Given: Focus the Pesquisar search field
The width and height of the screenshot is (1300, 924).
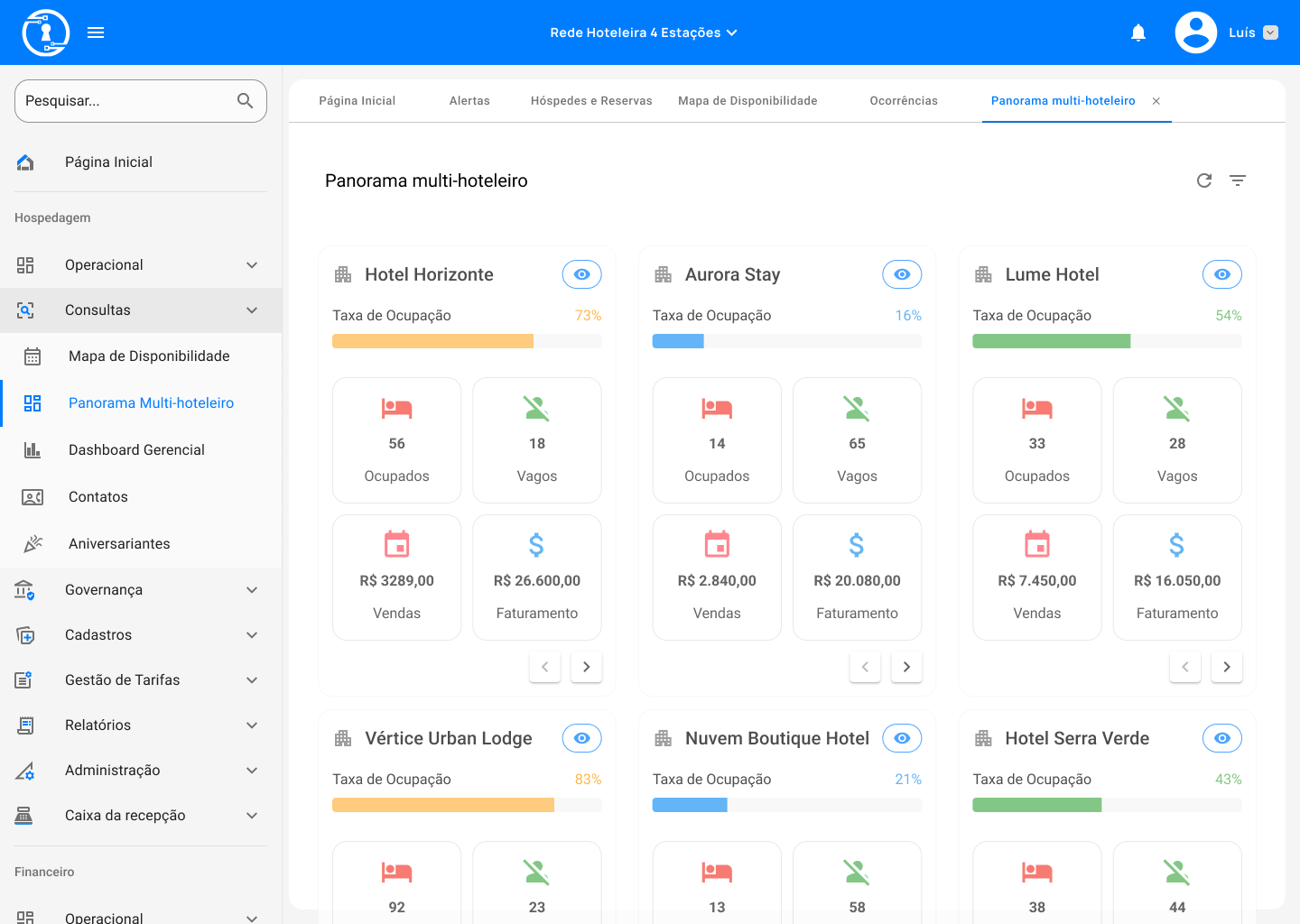Looking at the screenshot, I should [x=126, y=101].
